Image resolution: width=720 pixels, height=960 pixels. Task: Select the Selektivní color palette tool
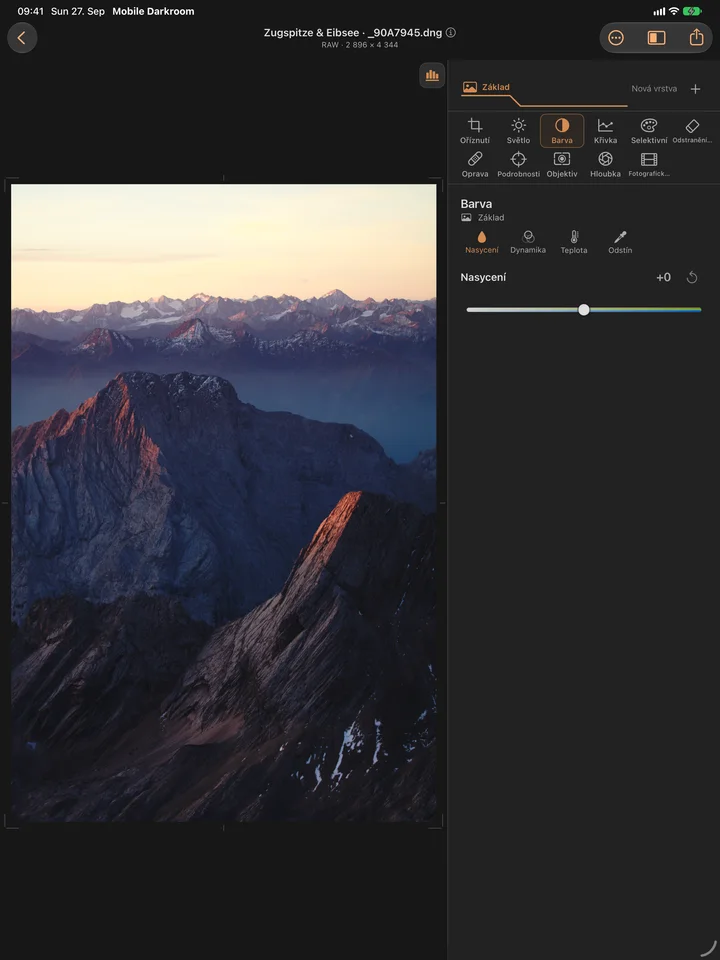click(648, 131)
